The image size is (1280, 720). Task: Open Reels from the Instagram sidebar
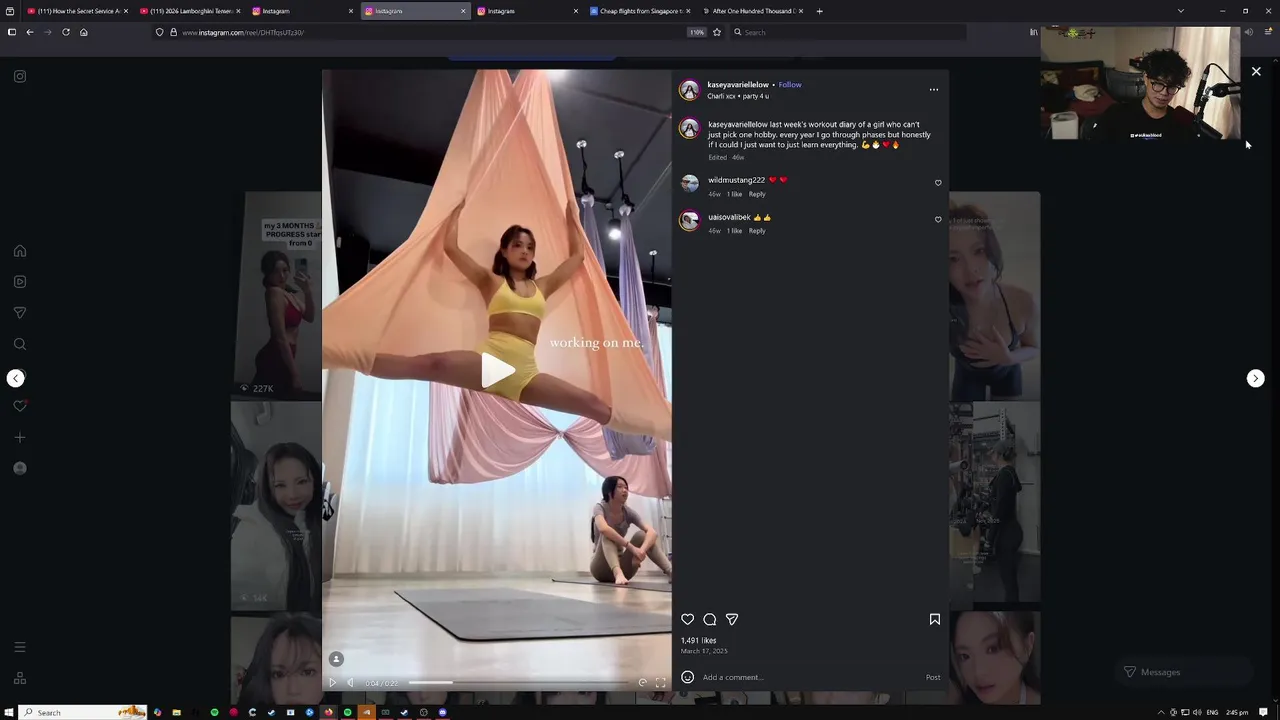coord(20,282)
